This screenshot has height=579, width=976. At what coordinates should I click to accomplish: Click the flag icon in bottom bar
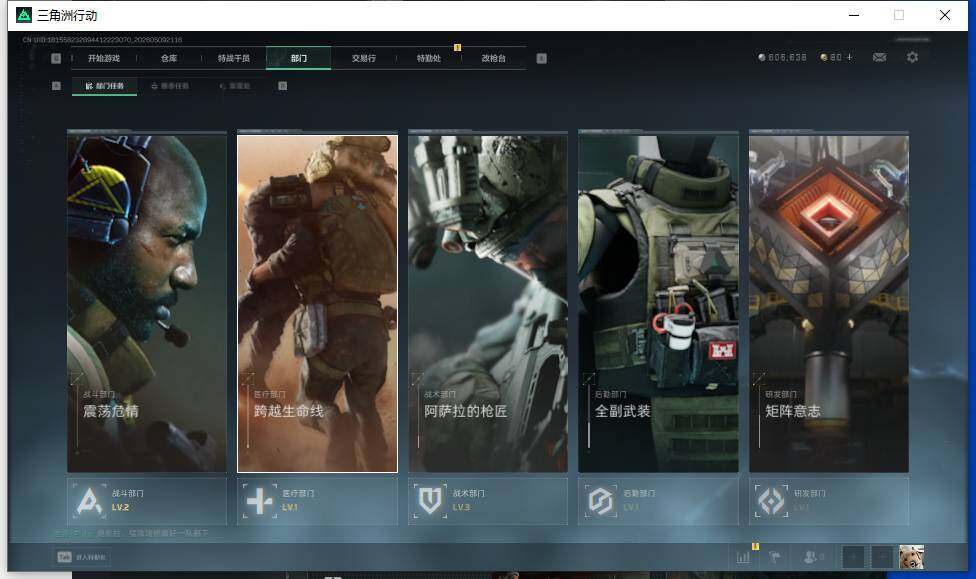tap(775, 557)
